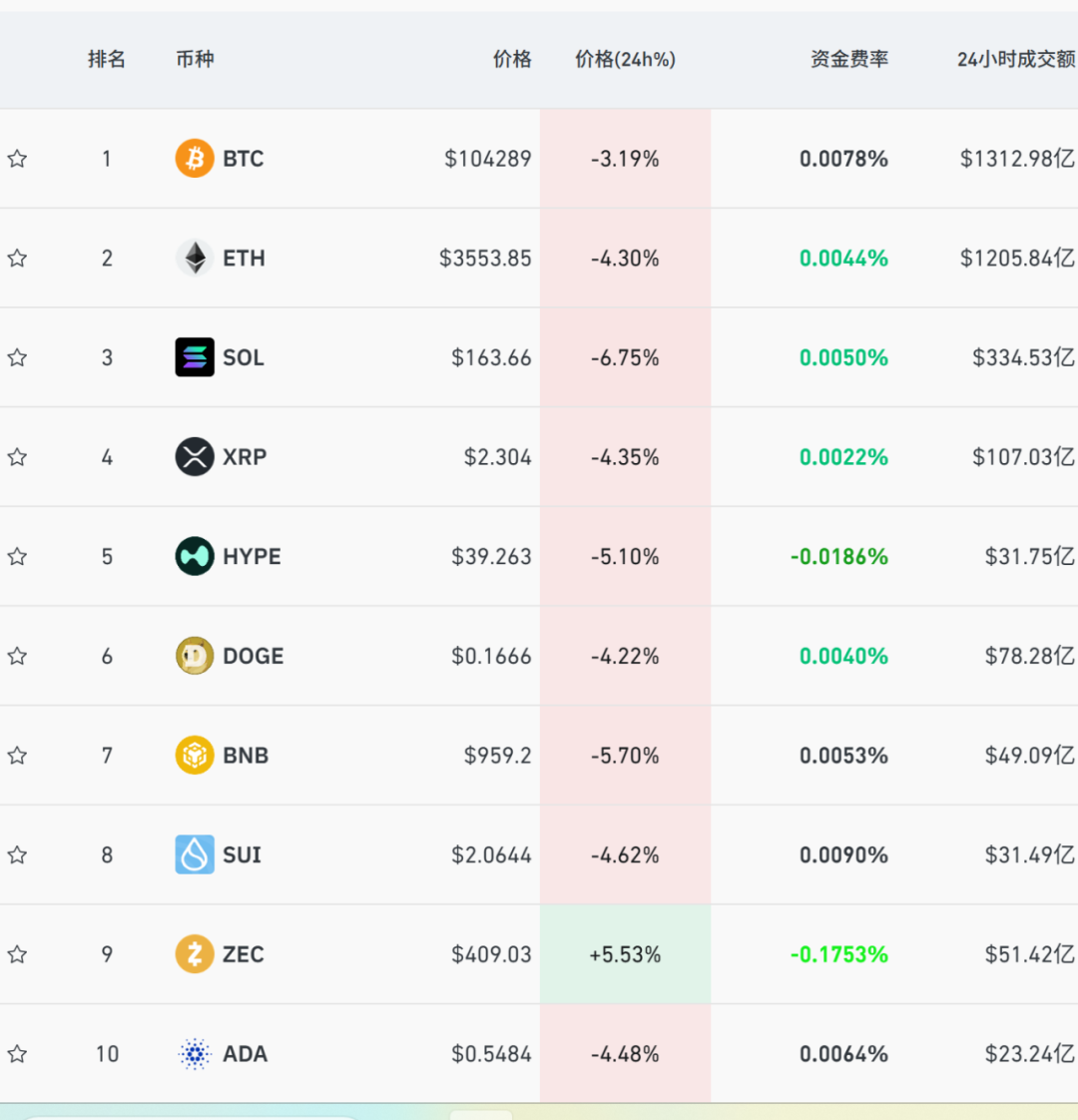The height and width of the screenshot is (1120, 1078).
Task: Sort by 价格(24h%) column header
Action: pos(625,60)
